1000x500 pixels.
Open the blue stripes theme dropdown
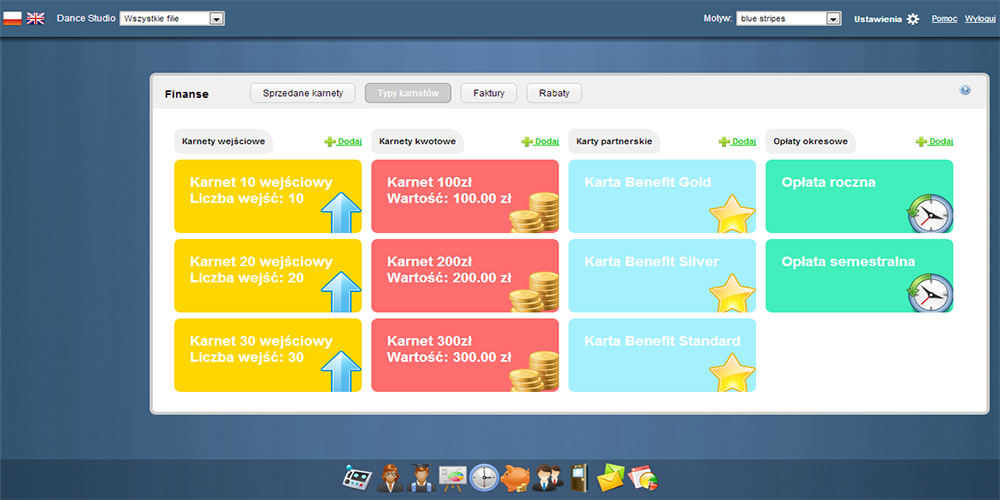coord(789,18)
